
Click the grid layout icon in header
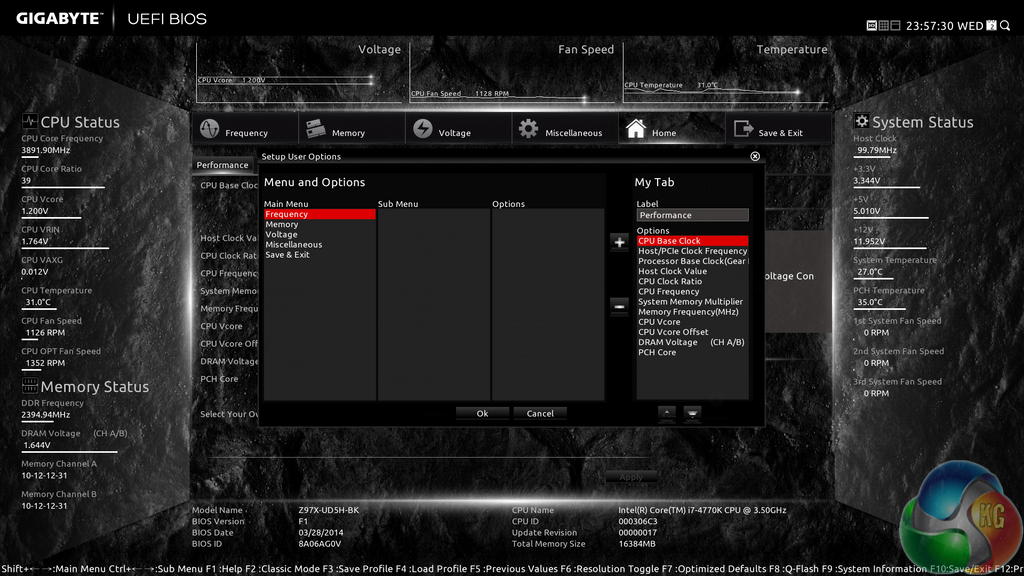[884, 25]
